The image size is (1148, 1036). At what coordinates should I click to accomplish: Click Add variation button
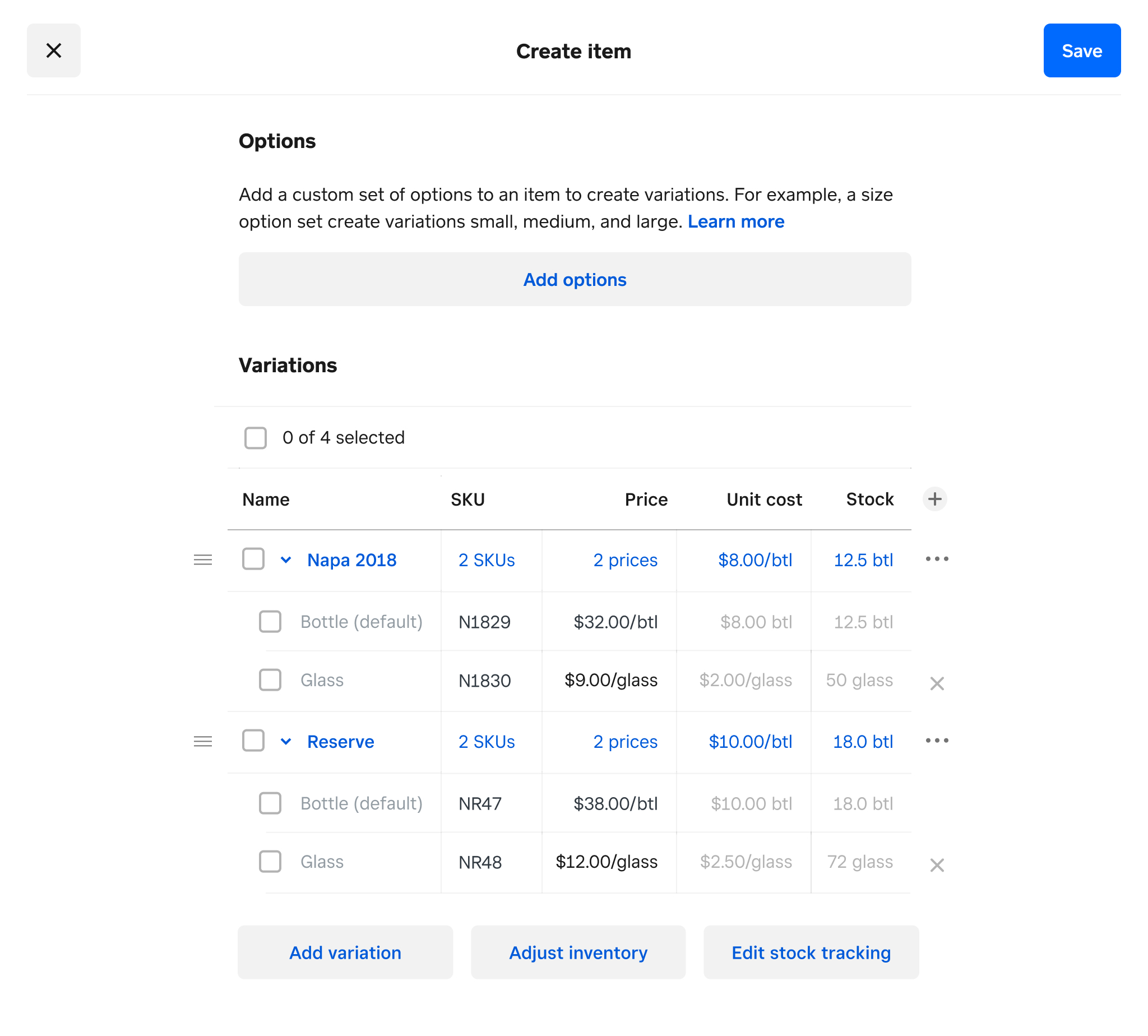pyautogui.click(x=345, y=952)
